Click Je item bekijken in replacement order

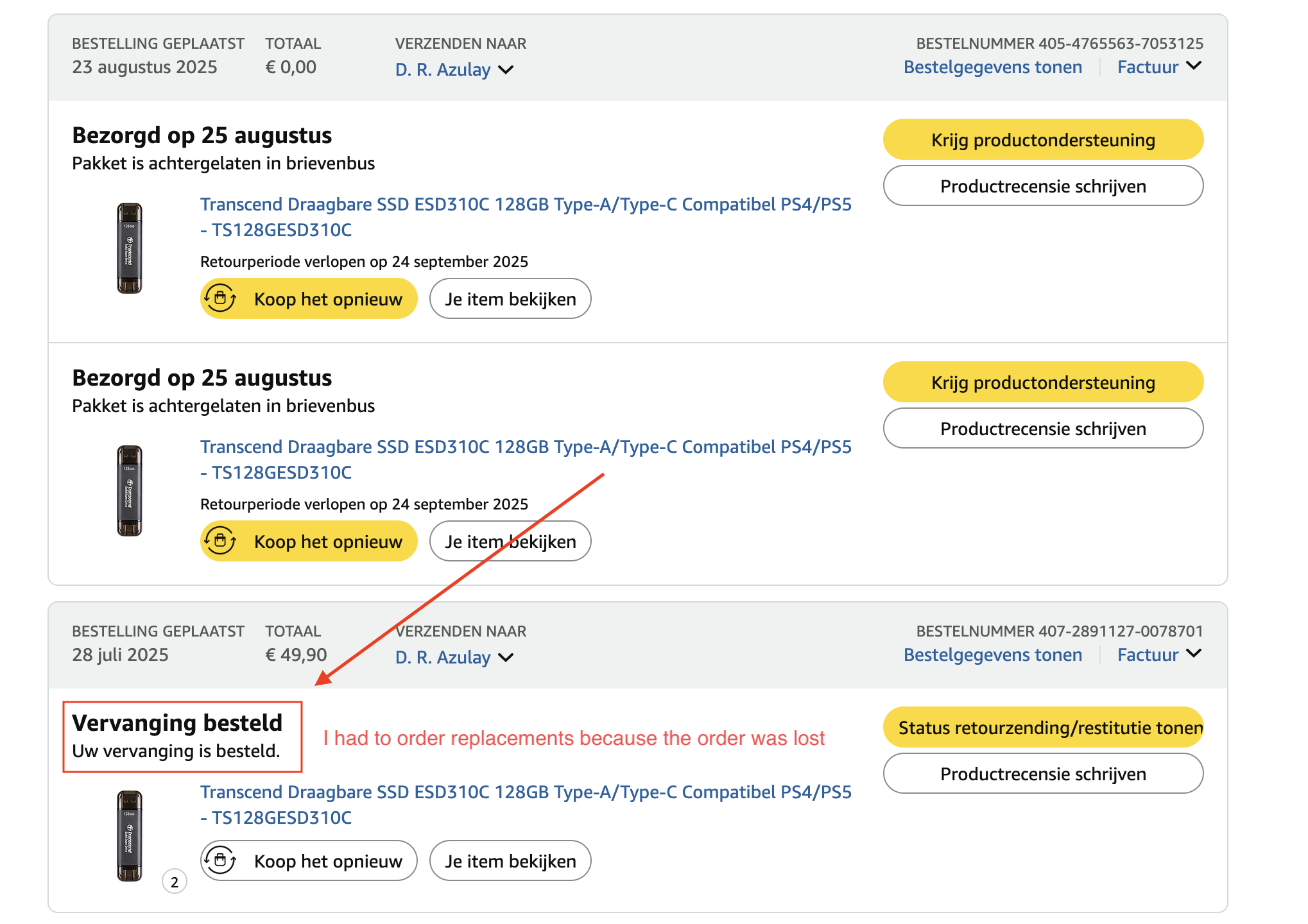[510, 861]
